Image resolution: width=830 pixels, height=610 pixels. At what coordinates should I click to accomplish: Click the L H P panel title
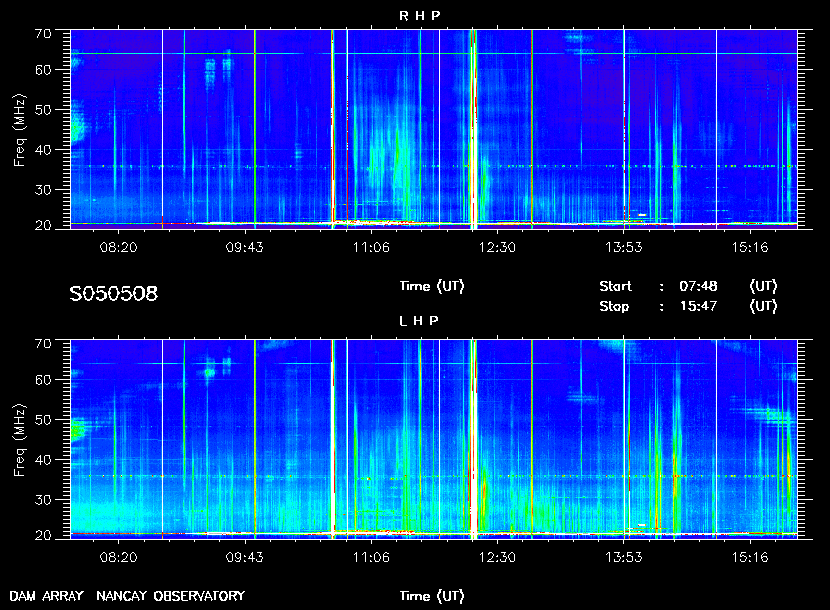pyautogui.click(x=419, y=321)
